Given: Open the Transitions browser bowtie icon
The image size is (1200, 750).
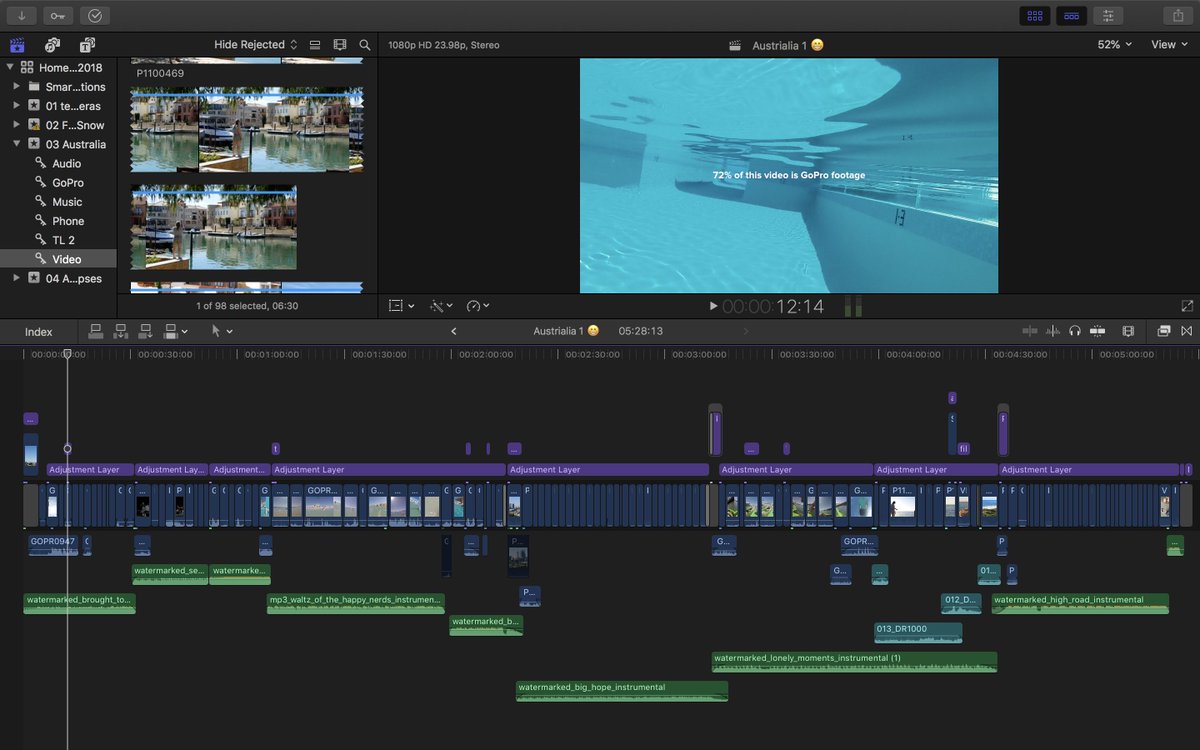Looking at the screenshot, I should (1187, 330).
